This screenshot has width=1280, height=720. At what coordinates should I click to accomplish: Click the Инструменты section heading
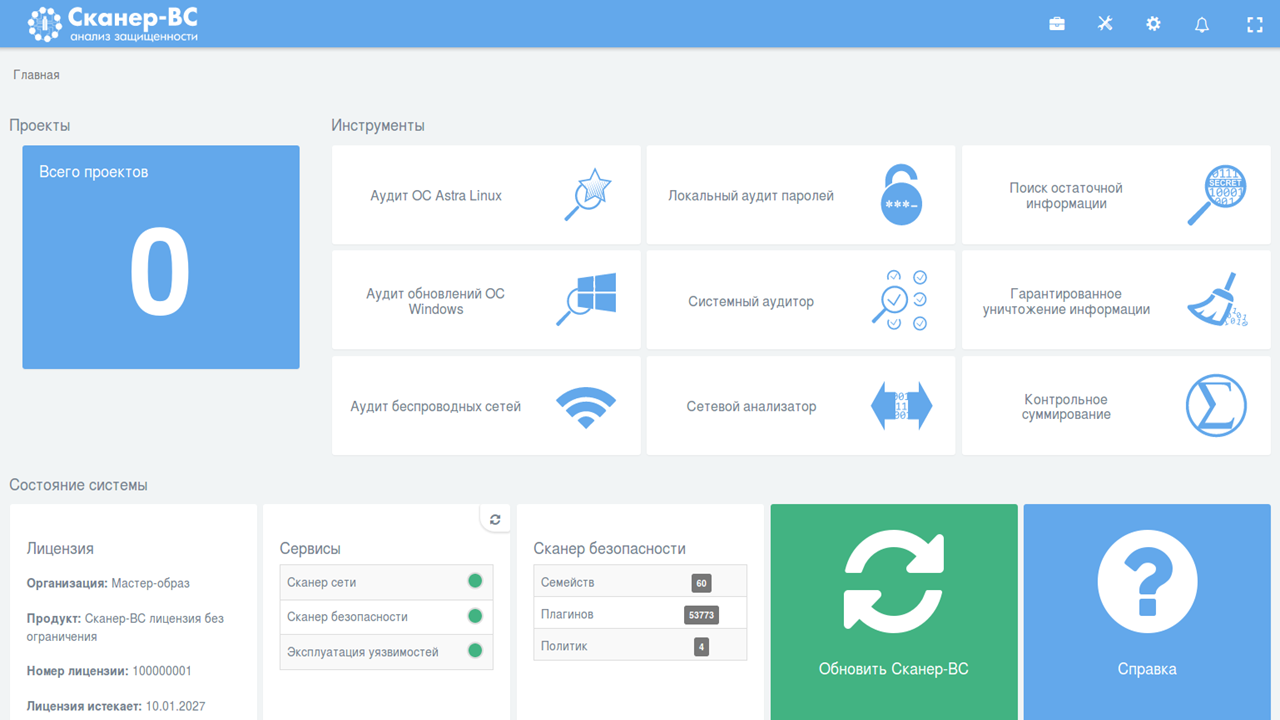click(x=378, y=126)
